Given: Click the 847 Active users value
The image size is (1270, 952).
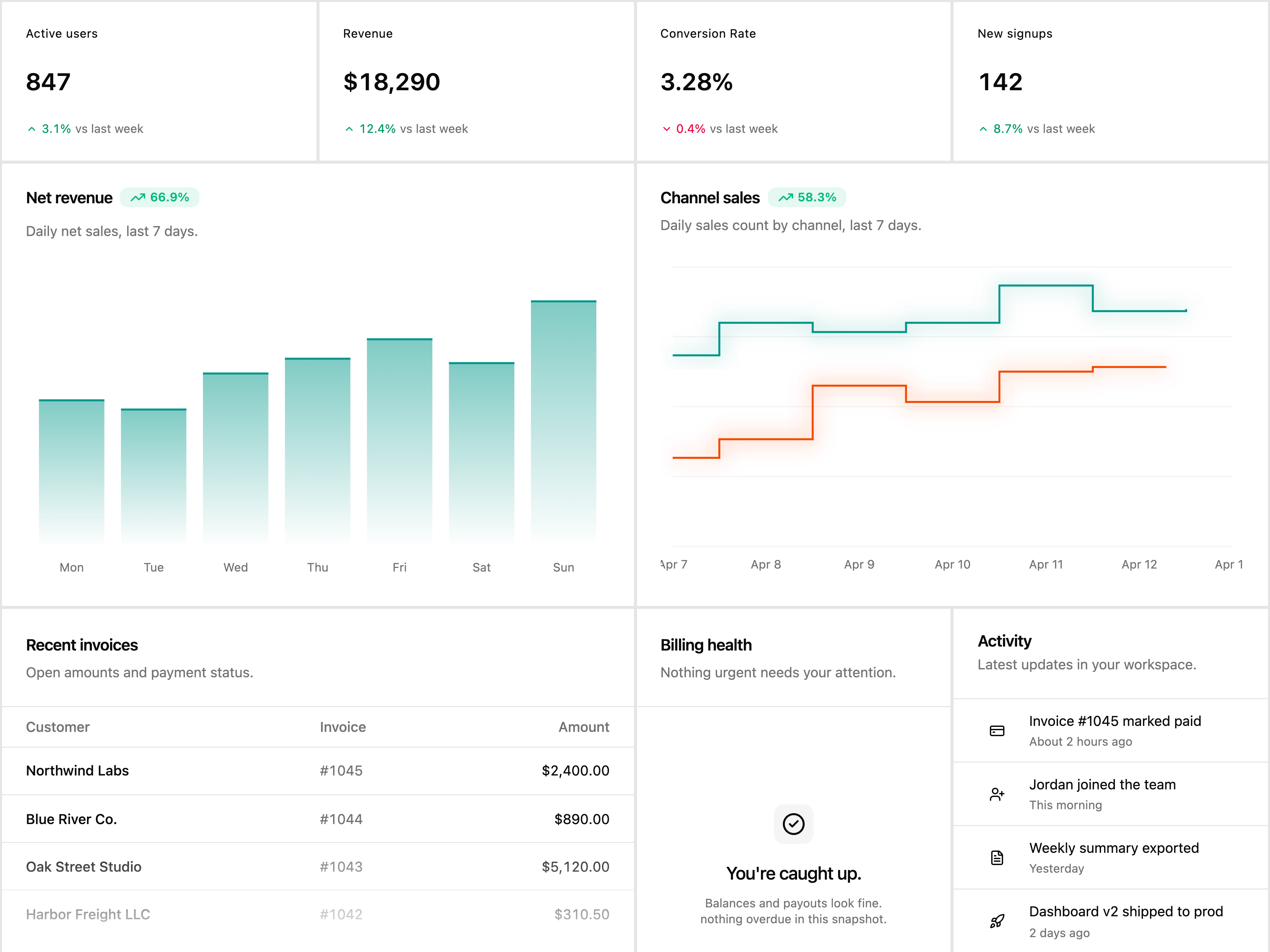Looking at the screenshot, I should (48, 82).
